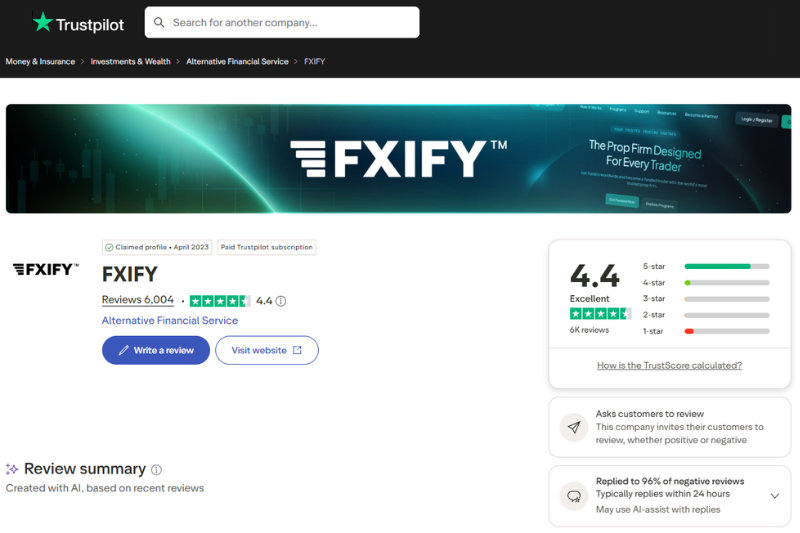This screenshot has width=800, height=533.
Task: Click the Review summary info icon
Action: click(157, 470)
